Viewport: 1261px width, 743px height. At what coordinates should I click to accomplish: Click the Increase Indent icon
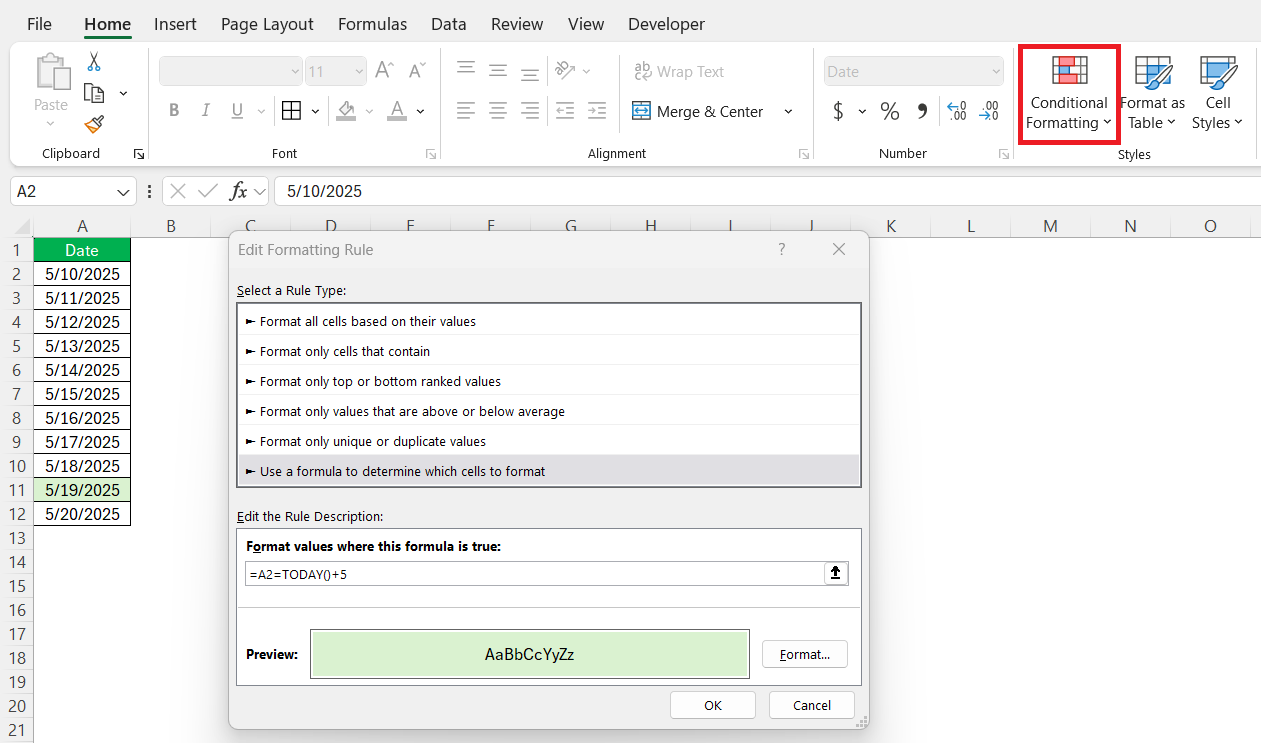tap(597, 111)
